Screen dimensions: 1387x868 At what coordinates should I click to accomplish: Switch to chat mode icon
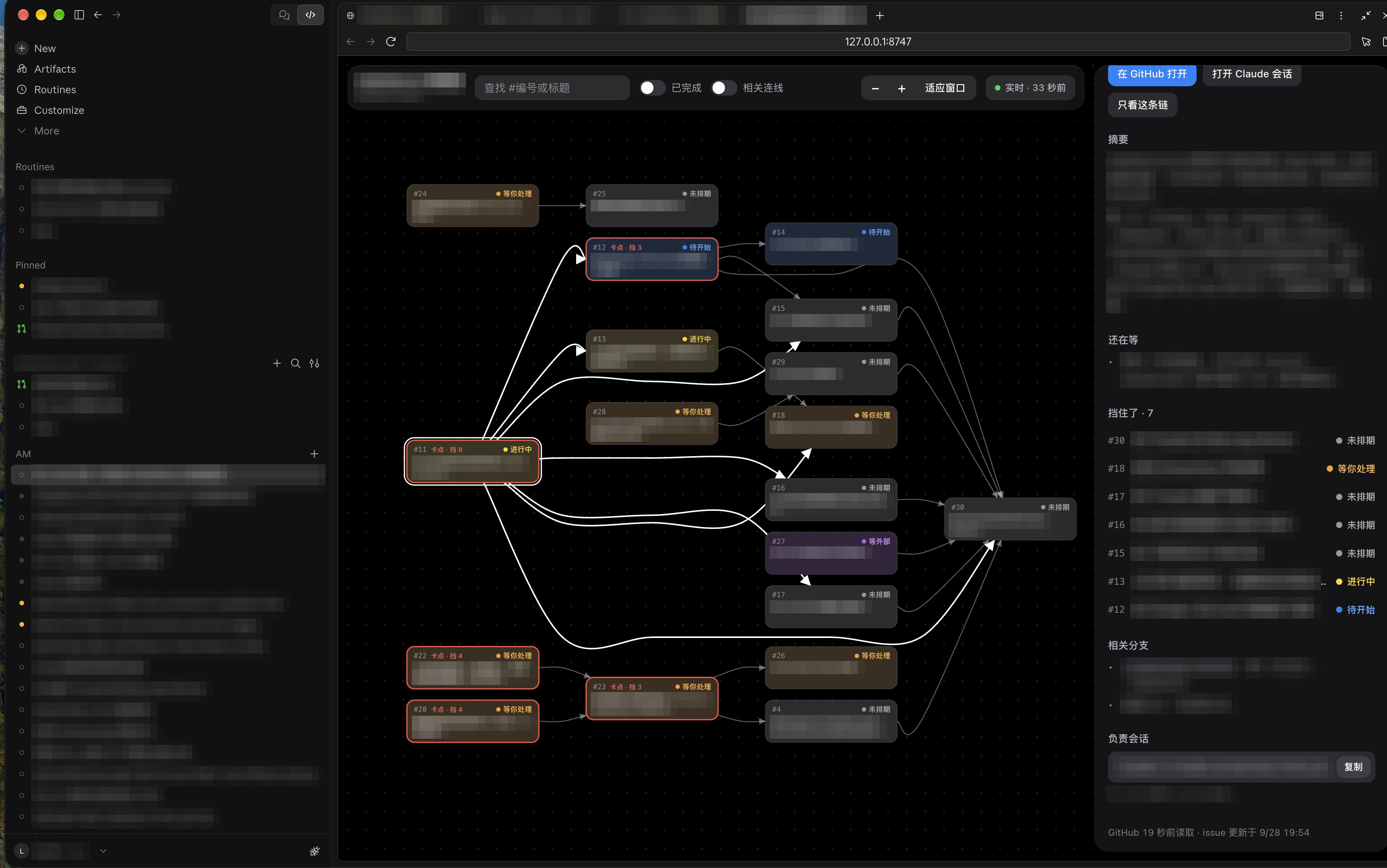pos(284,15)
